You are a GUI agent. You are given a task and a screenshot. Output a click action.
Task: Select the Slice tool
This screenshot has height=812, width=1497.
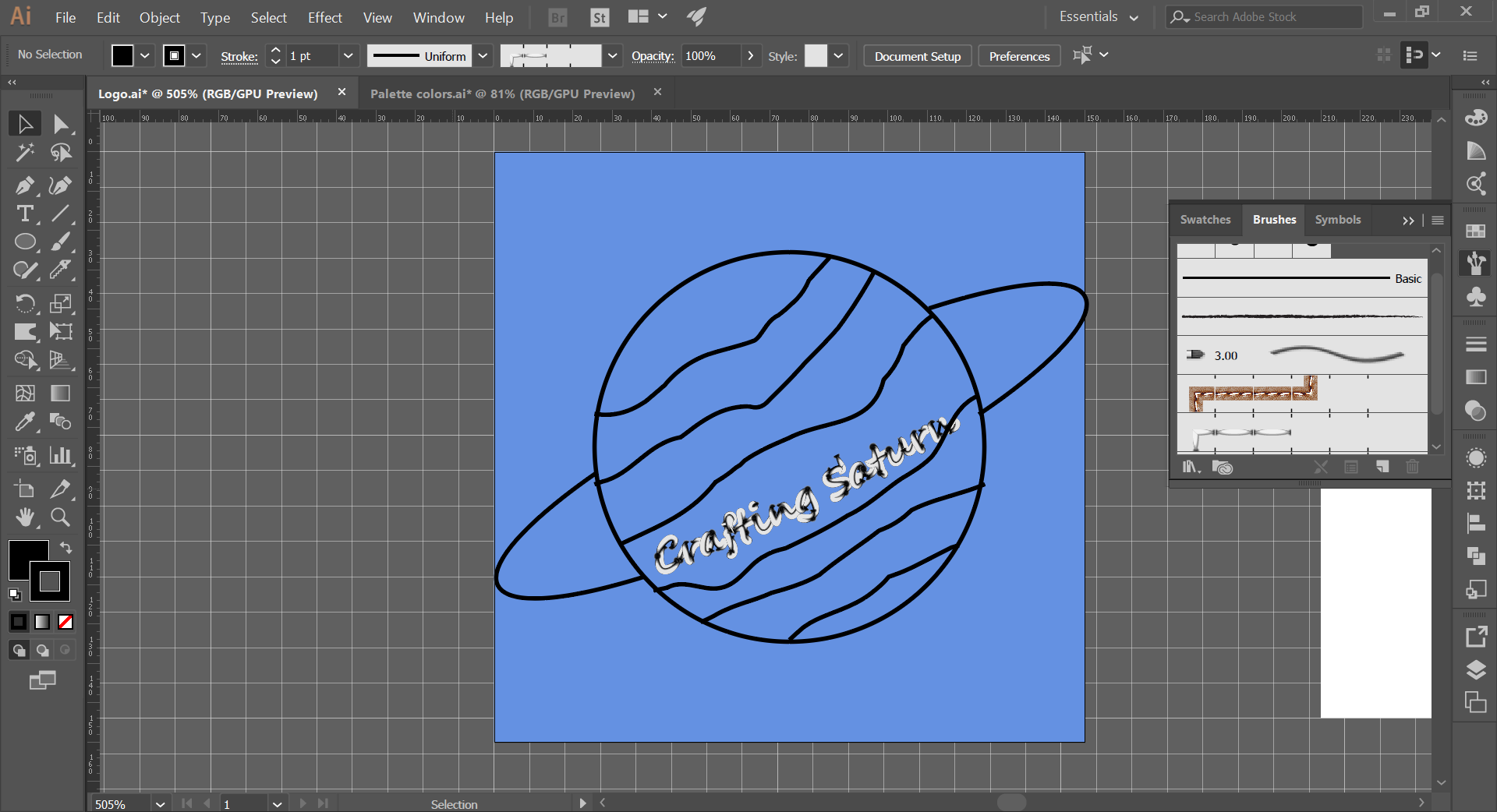(61, 489)
